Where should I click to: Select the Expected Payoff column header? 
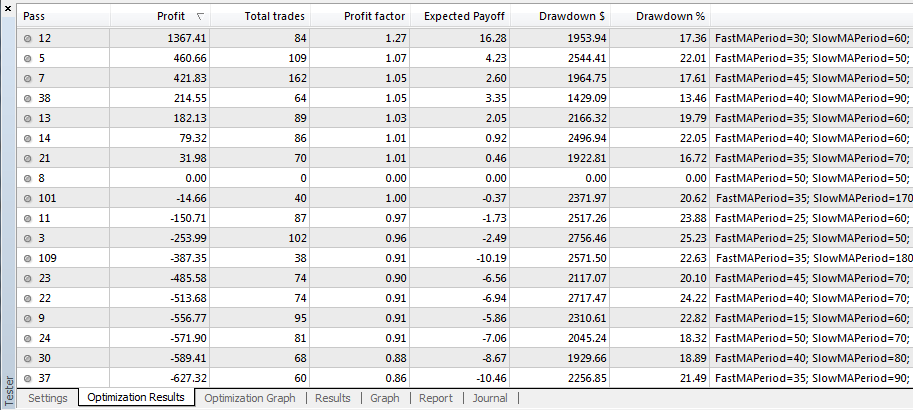[460, 17]
